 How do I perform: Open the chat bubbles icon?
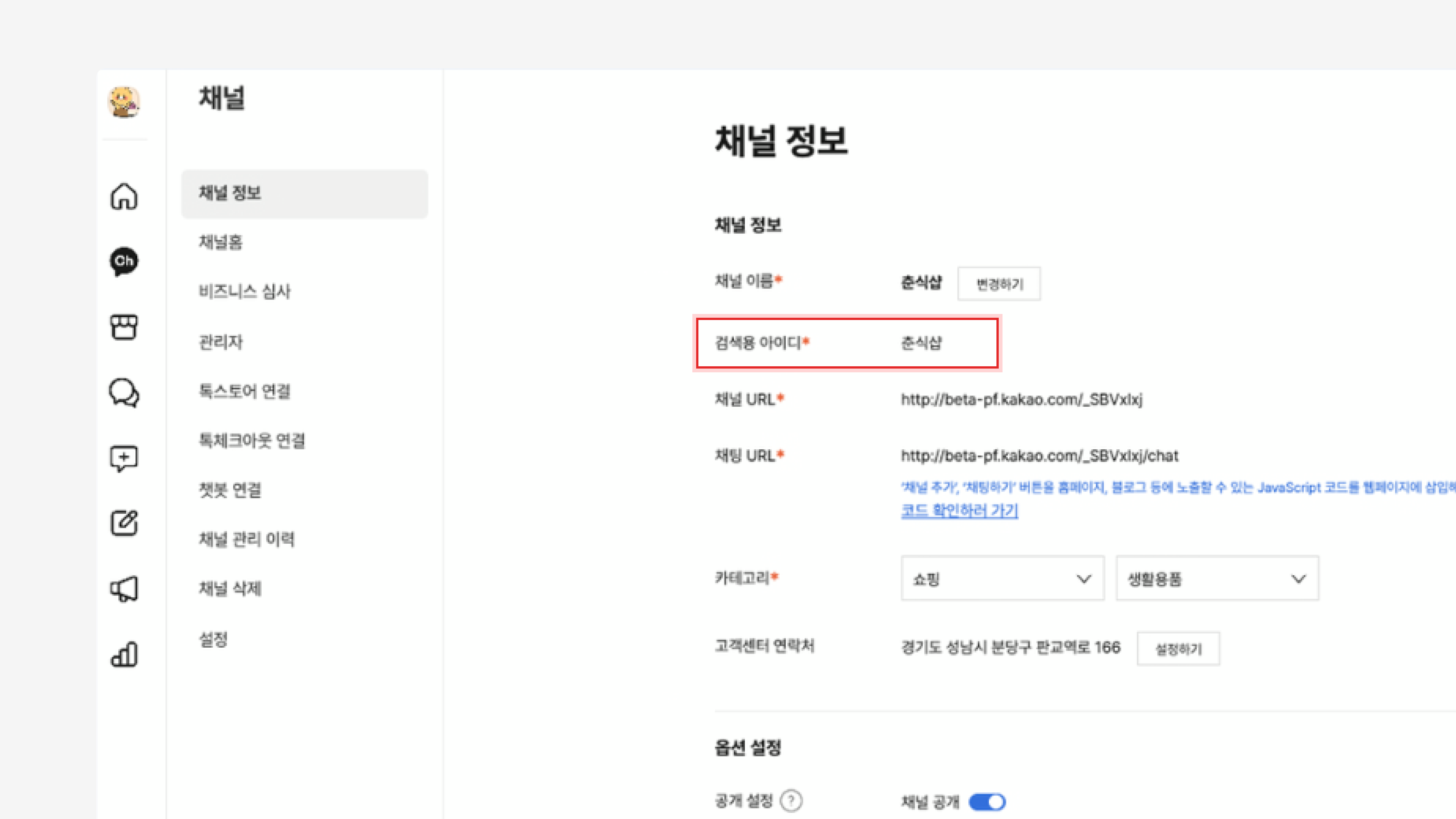point(124,392)
